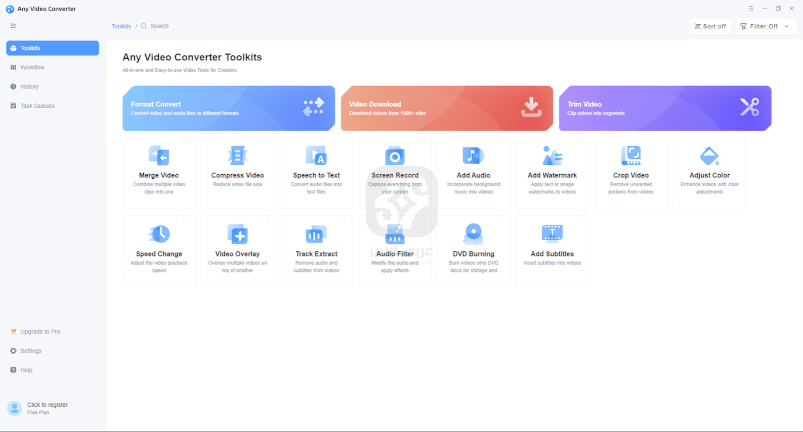Open the Track Extract tool icon
Image resolution: width=803 pixels, height=432 pixels.
click(x=316, y=234)
